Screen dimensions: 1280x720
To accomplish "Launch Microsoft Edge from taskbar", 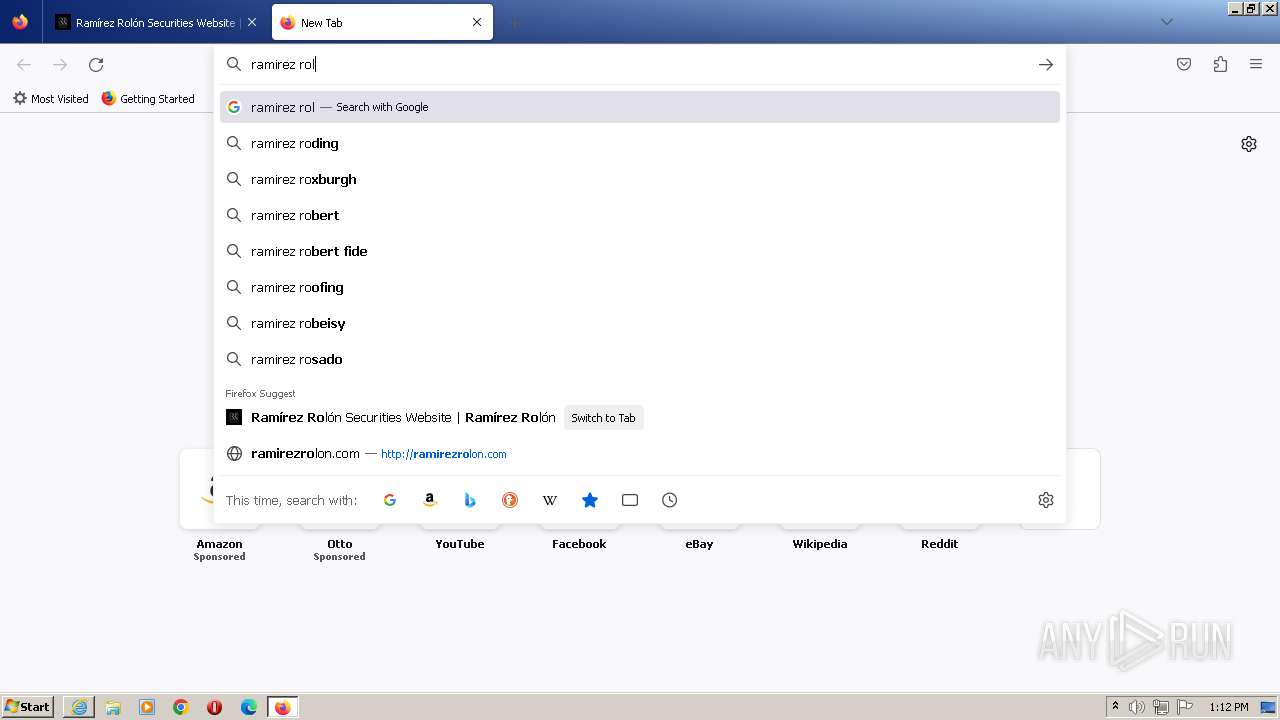I will pyautogui.click(x=249, y=707).
